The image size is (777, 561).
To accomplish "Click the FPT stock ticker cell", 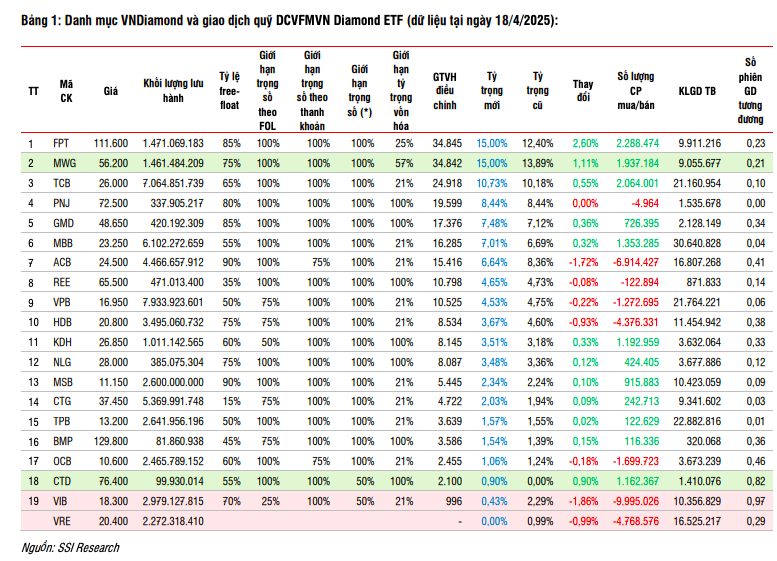I will point(62,144).
